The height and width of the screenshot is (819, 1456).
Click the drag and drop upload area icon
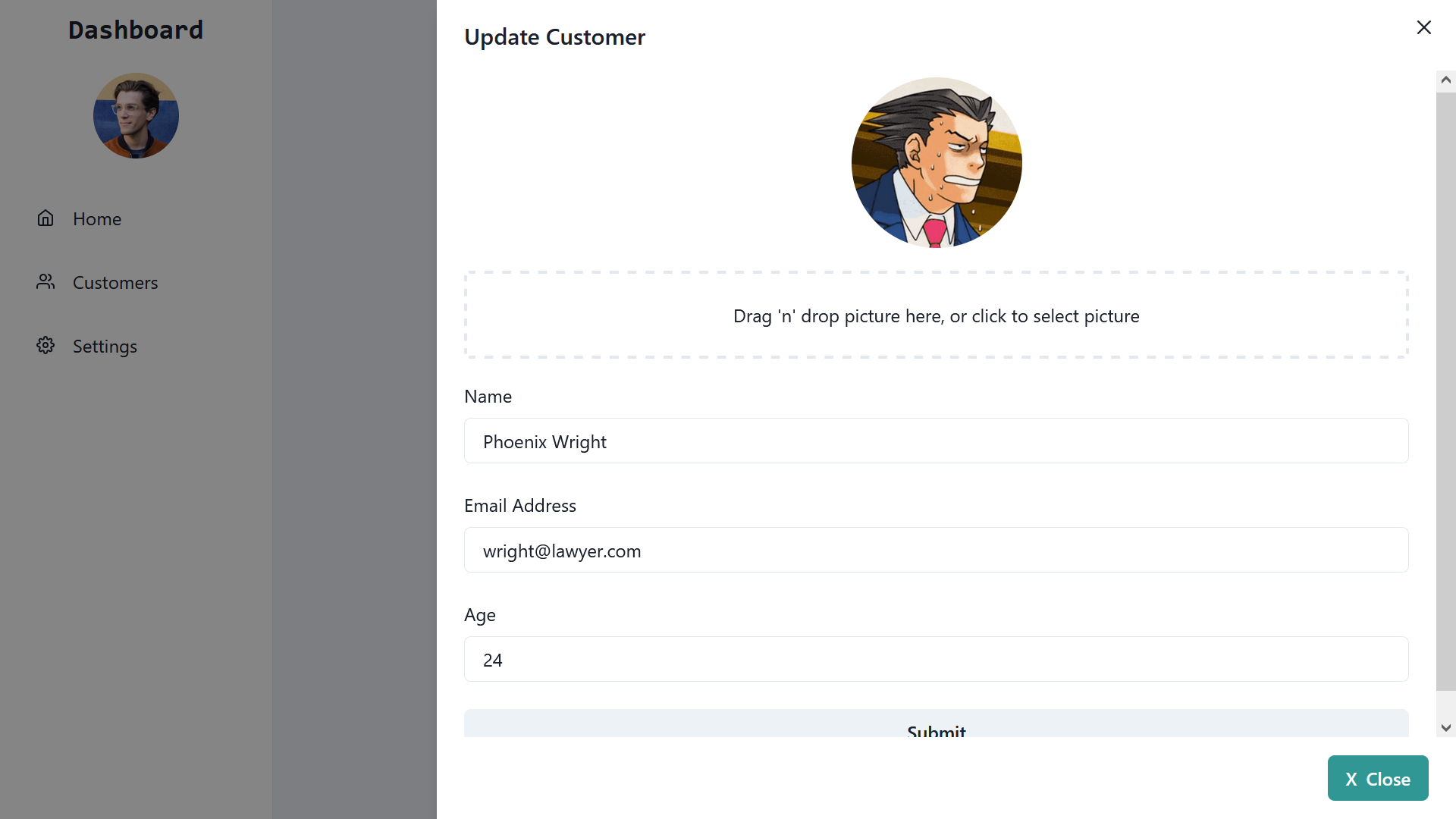[x=937, y=315]
